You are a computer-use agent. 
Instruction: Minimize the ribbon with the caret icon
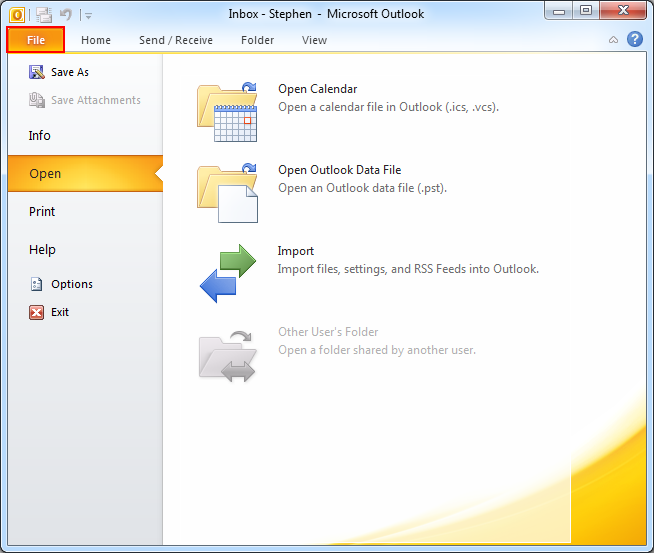pyautogui.click(x=613, y=40)
